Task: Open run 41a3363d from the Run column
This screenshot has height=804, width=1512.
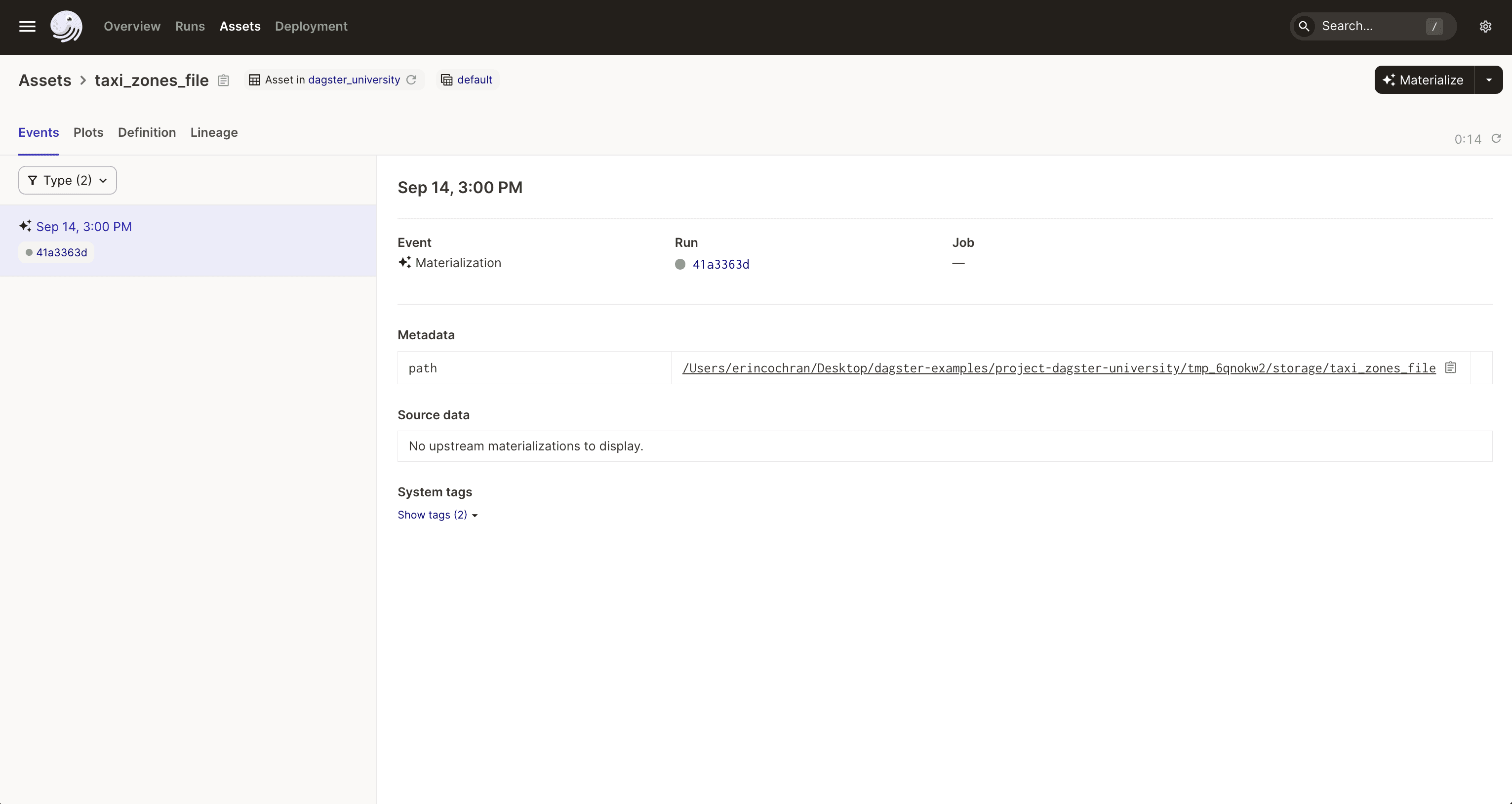Action: coord(721,265)
